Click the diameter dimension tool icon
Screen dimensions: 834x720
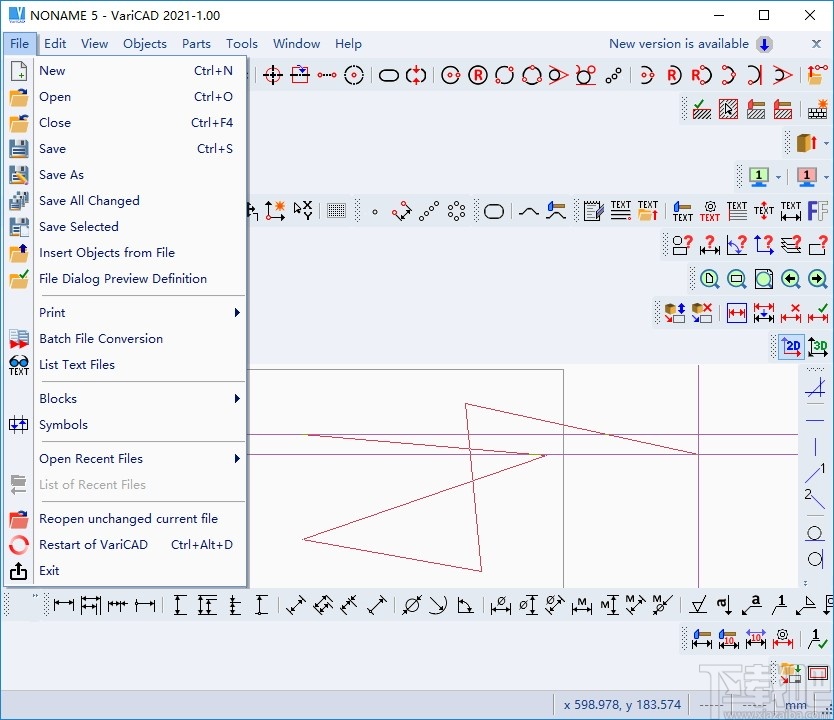411,604
